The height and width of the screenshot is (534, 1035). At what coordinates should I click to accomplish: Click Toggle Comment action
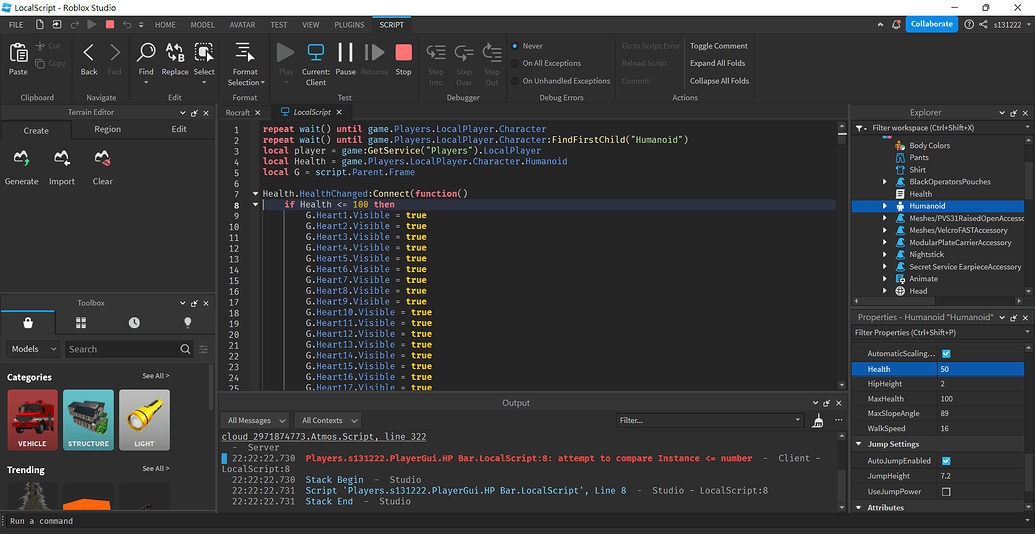coord(719,46)
